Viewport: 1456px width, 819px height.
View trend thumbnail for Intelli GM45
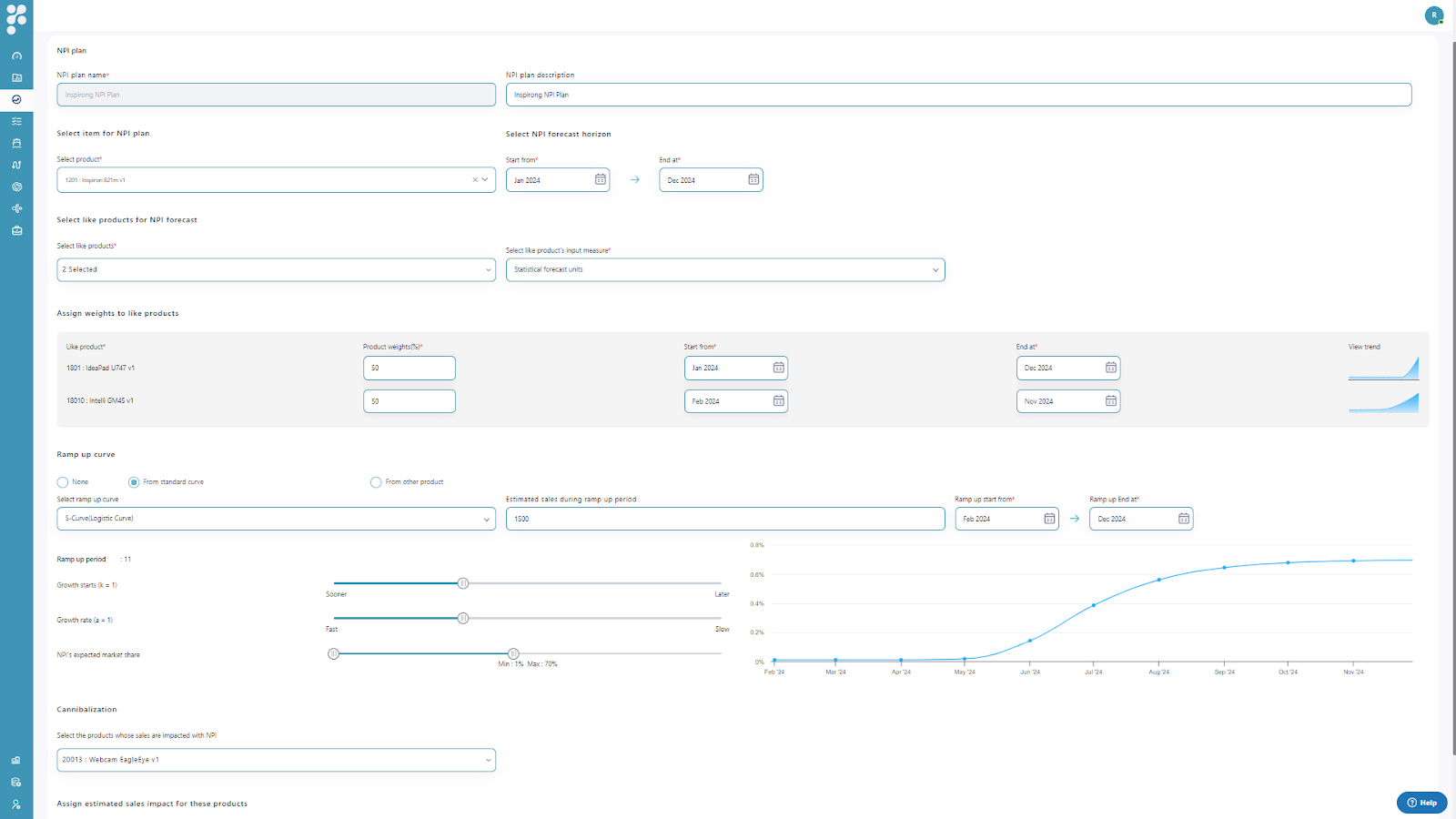pos(1383,402)
